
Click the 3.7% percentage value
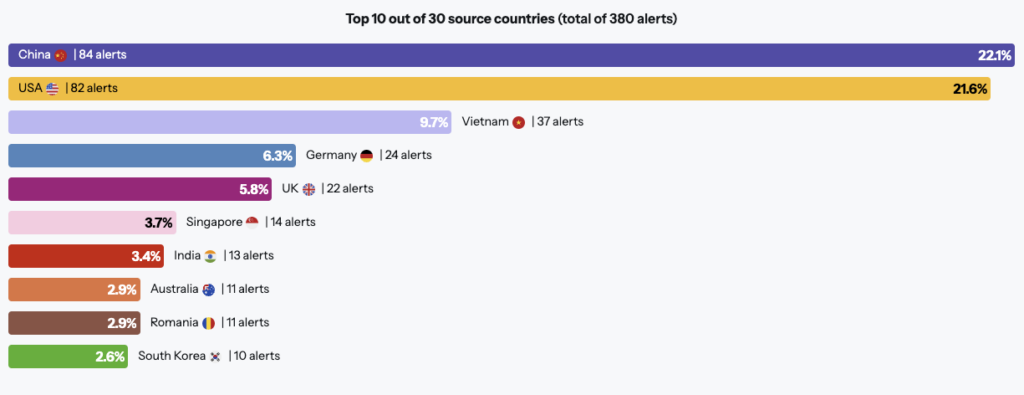click(159, 223)
